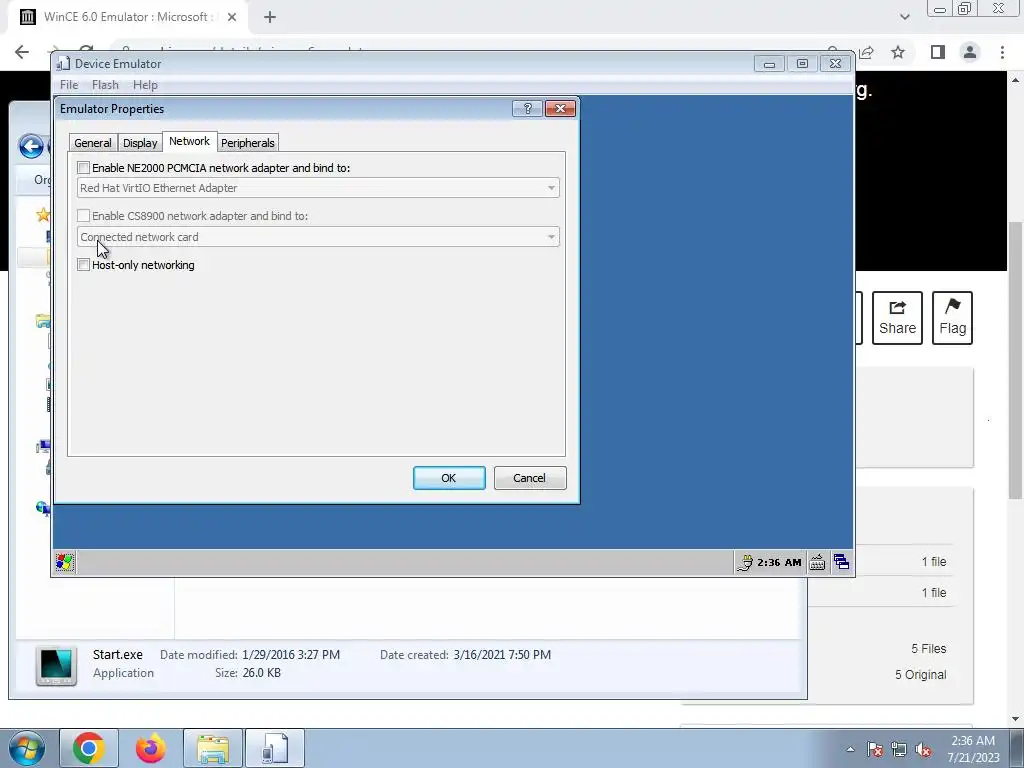Open the Connected network card dropdown
The height and width of the screenshot is (768, 1024).
318,237
